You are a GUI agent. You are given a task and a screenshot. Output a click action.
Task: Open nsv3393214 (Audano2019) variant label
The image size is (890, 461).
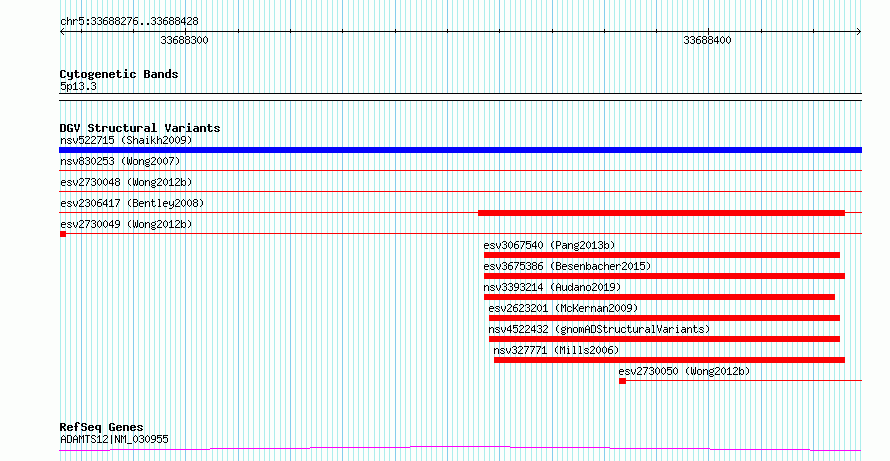(552, 287)
